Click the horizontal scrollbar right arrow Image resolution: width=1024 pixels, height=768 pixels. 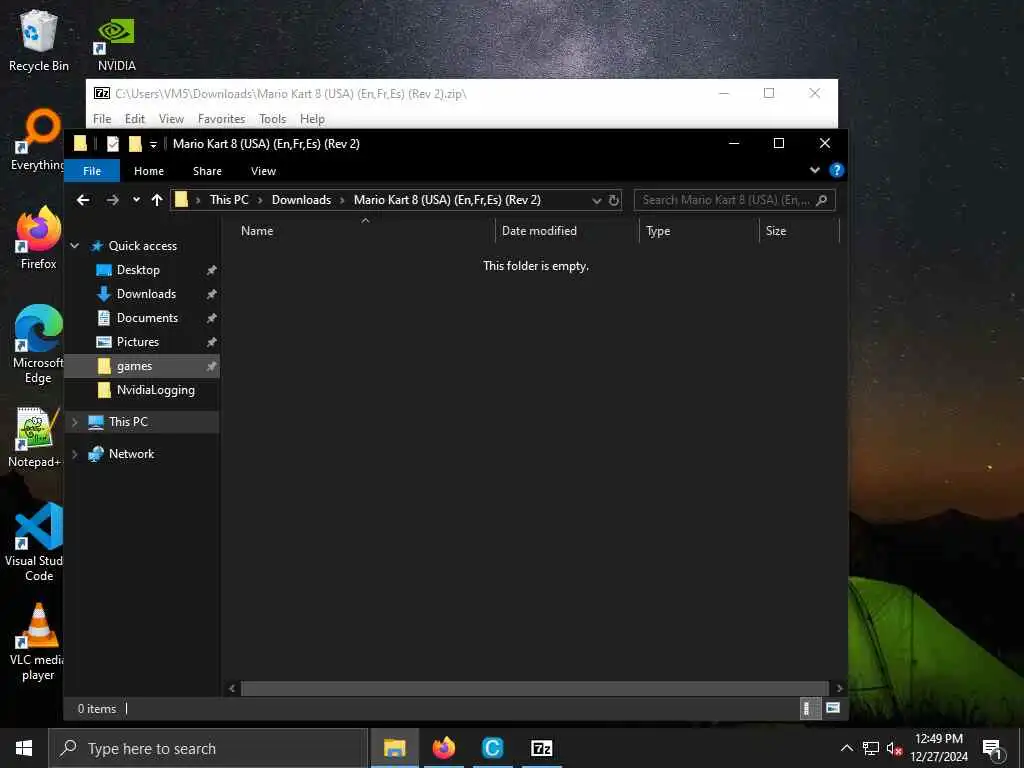[x=839, y=688]
